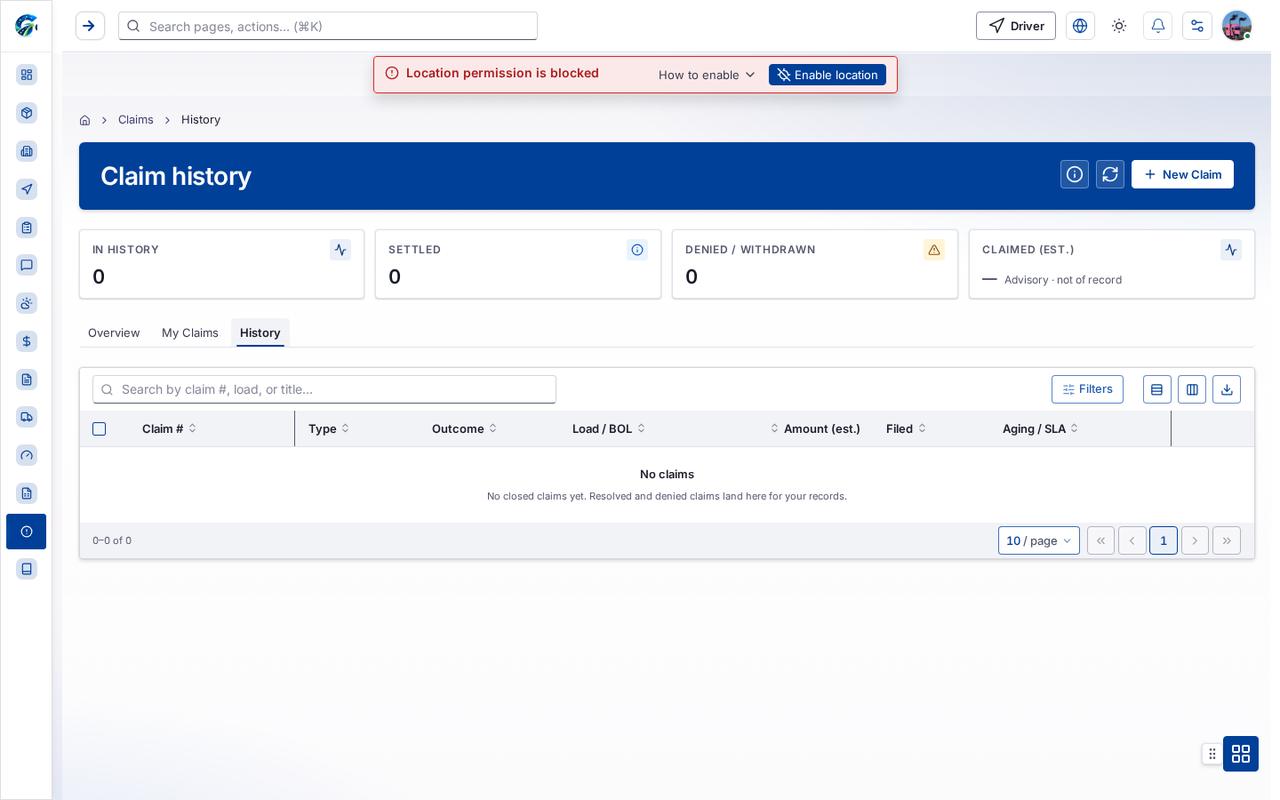Viewport: 1280px width, 800px height.
Task: Click the table density rows icon
Action: (x=1157, y=389)
